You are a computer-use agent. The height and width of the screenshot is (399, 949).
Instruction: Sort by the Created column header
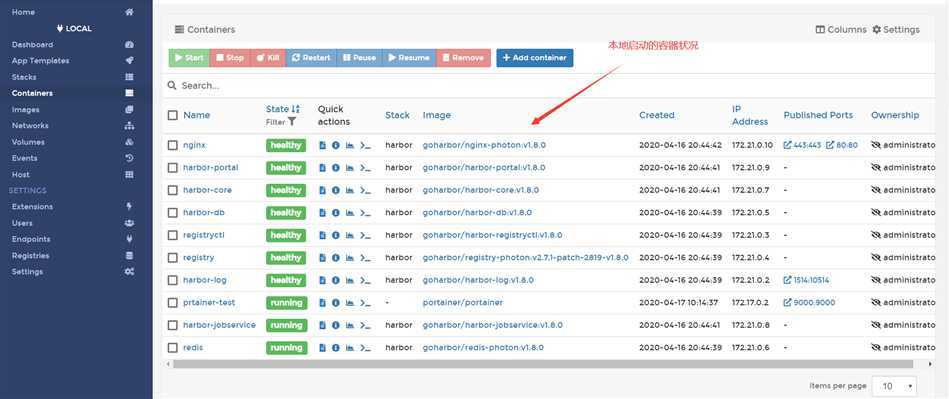(x=657, y=115)
